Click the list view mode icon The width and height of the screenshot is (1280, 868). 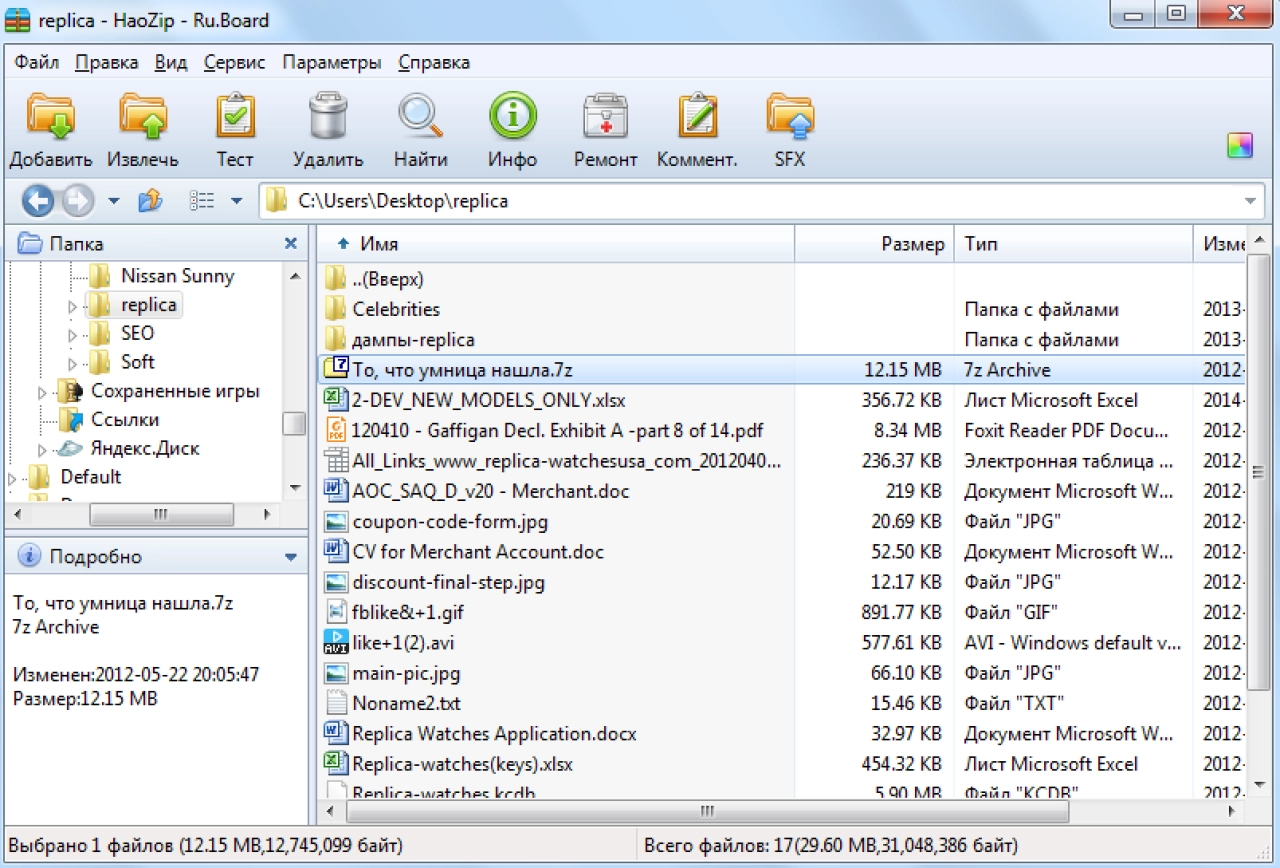(x=202, y=201)
